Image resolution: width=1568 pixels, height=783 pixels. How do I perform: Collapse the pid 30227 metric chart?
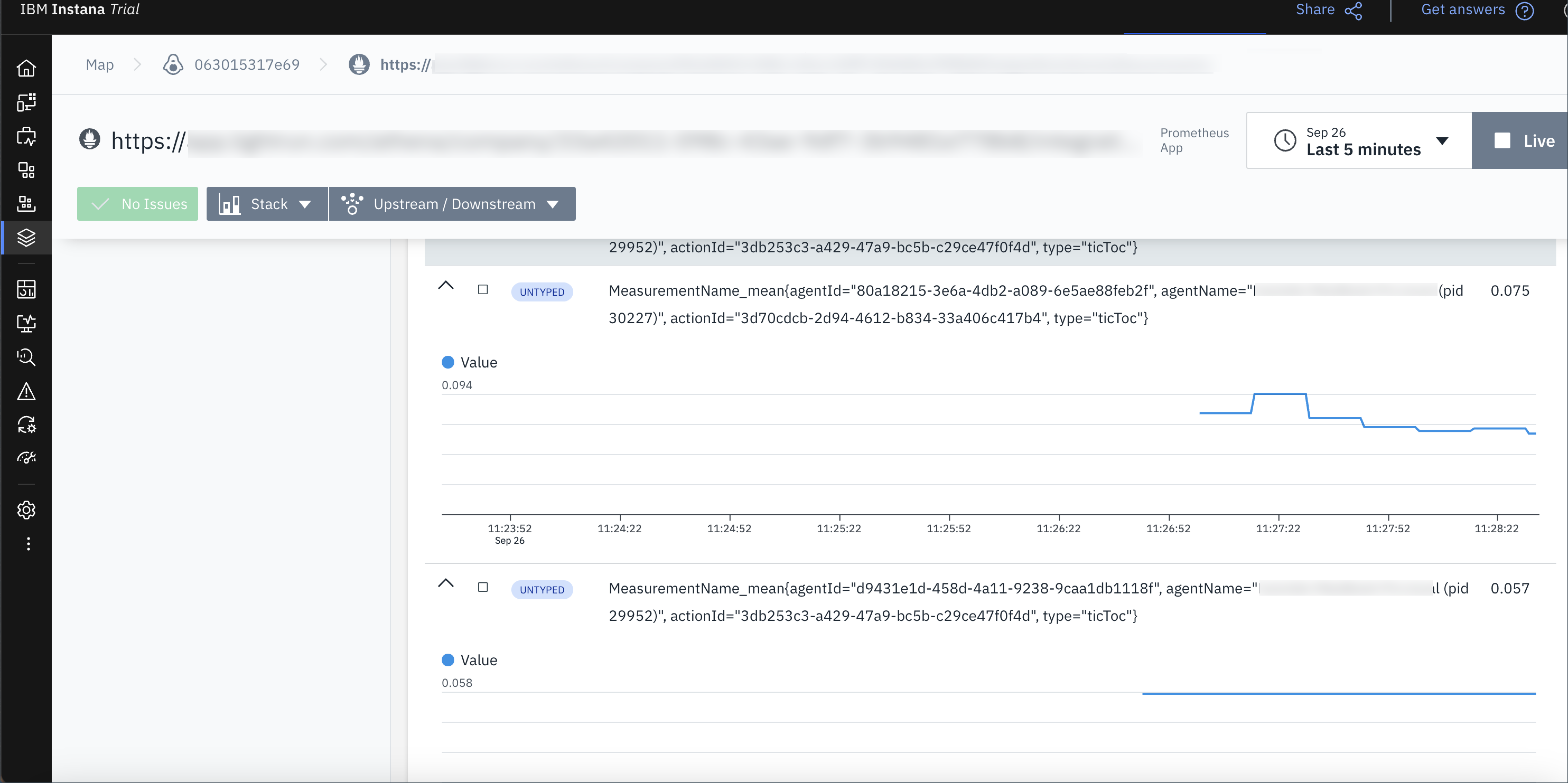click(446, 285)
